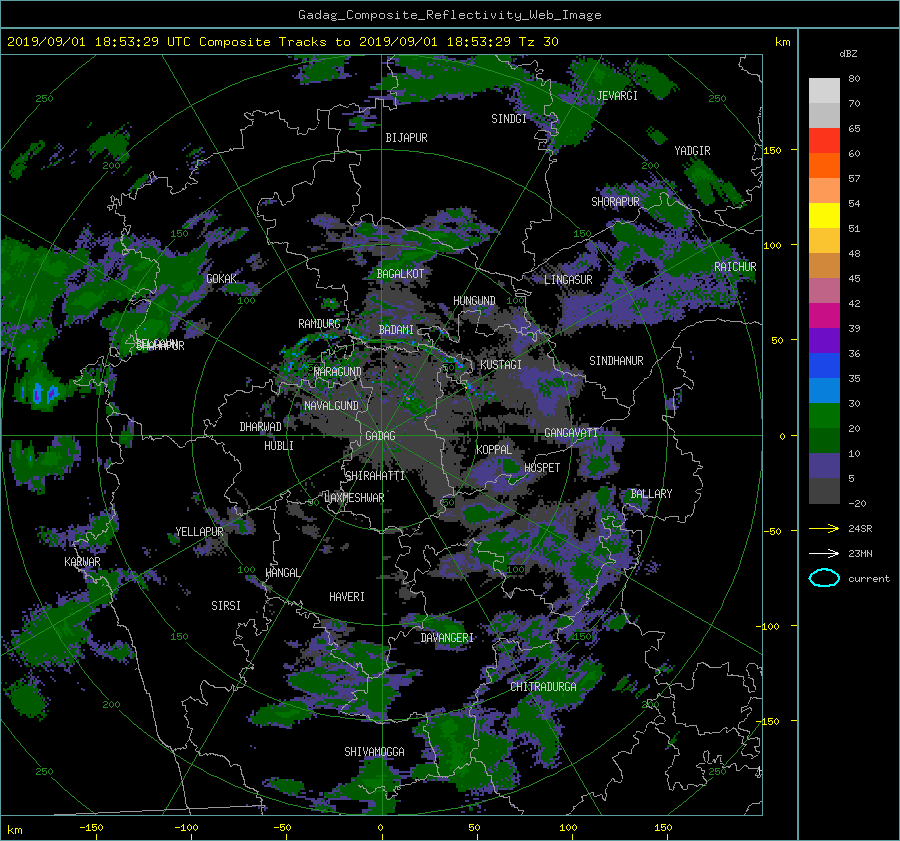The image size is (900, 841).
Task: Click the RAMDURG city label
Action: 319,324
